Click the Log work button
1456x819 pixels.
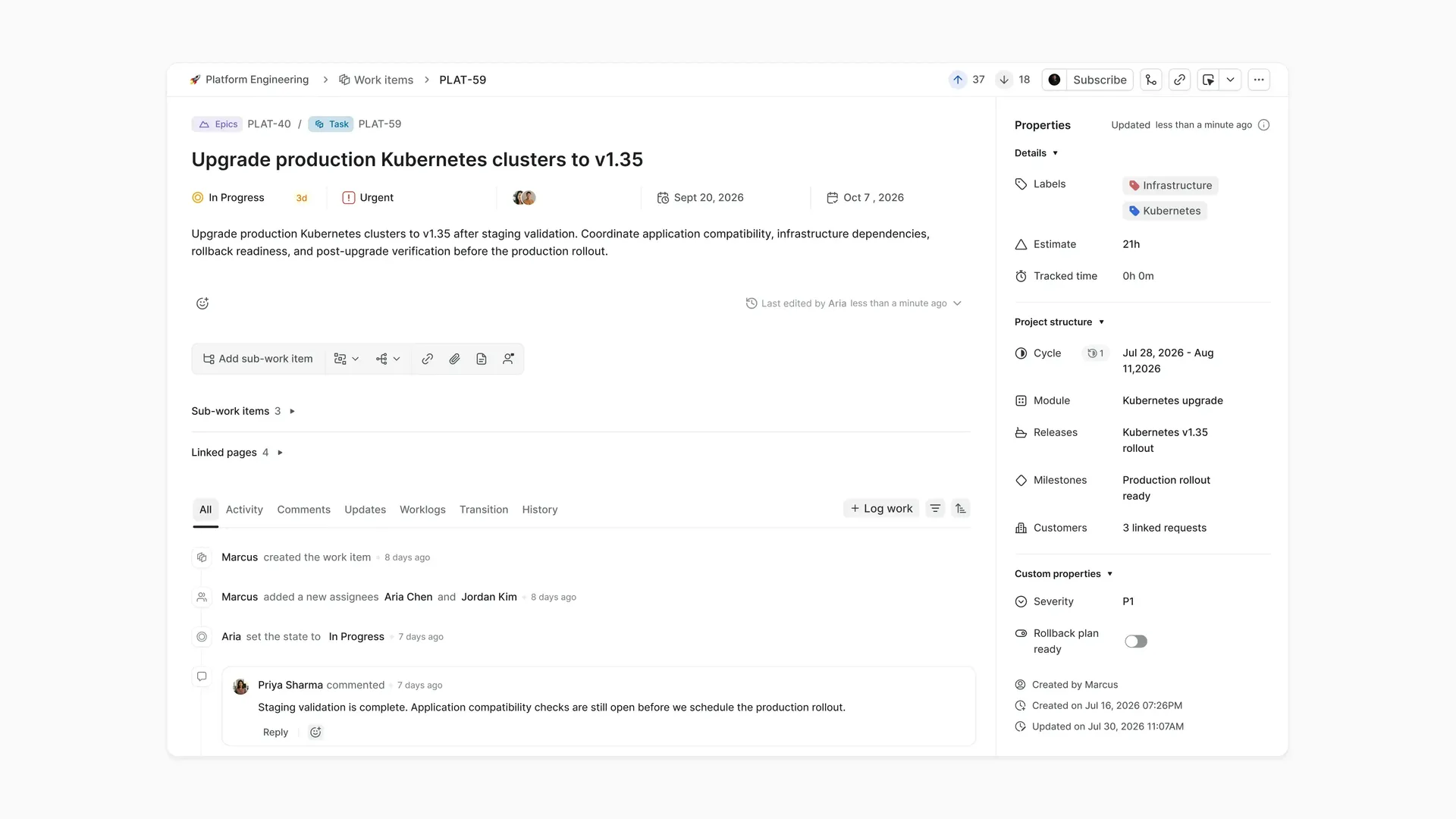[881, 508]
